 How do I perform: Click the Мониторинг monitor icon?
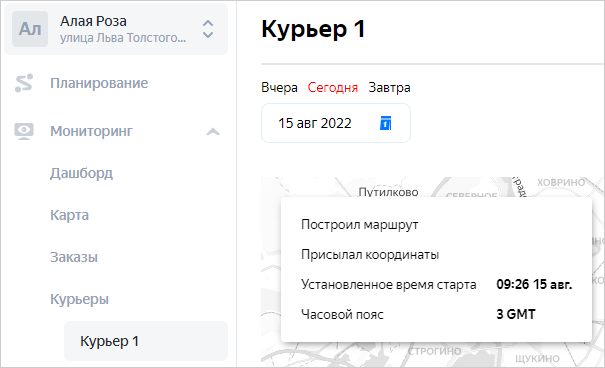click(24, 131)
